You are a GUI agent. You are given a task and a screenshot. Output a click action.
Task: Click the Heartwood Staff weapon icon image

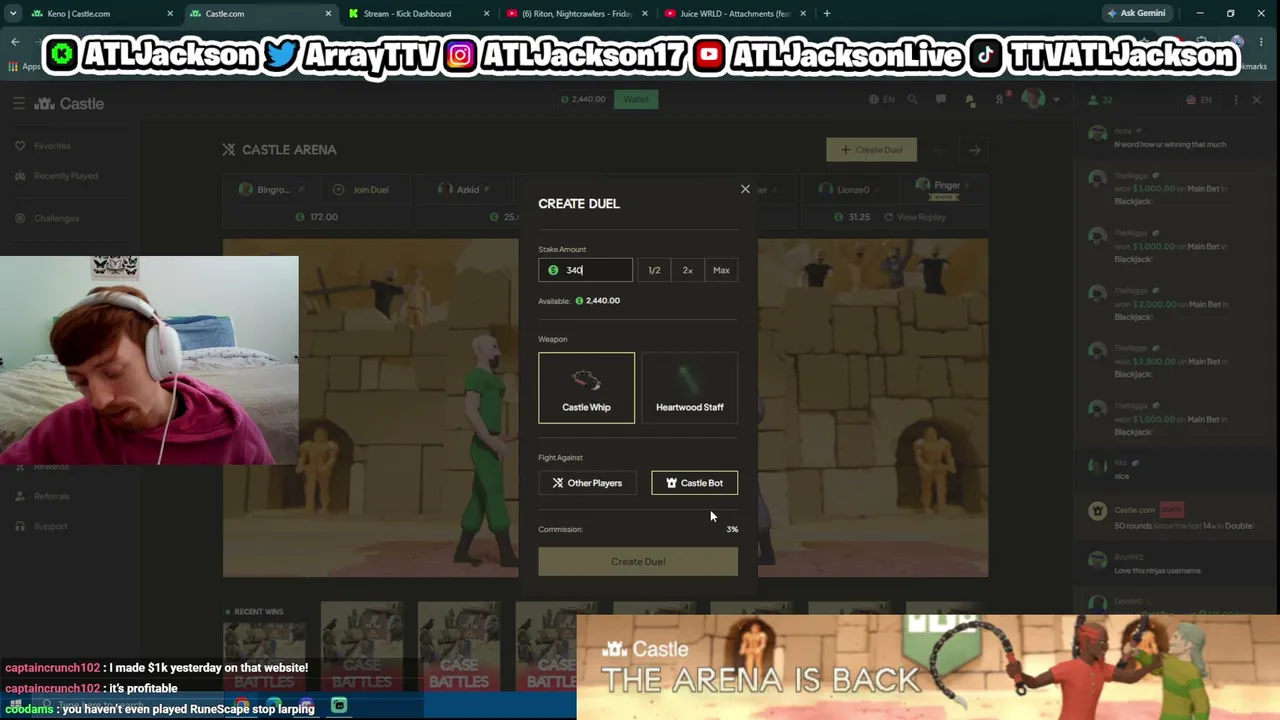(689, 379)
